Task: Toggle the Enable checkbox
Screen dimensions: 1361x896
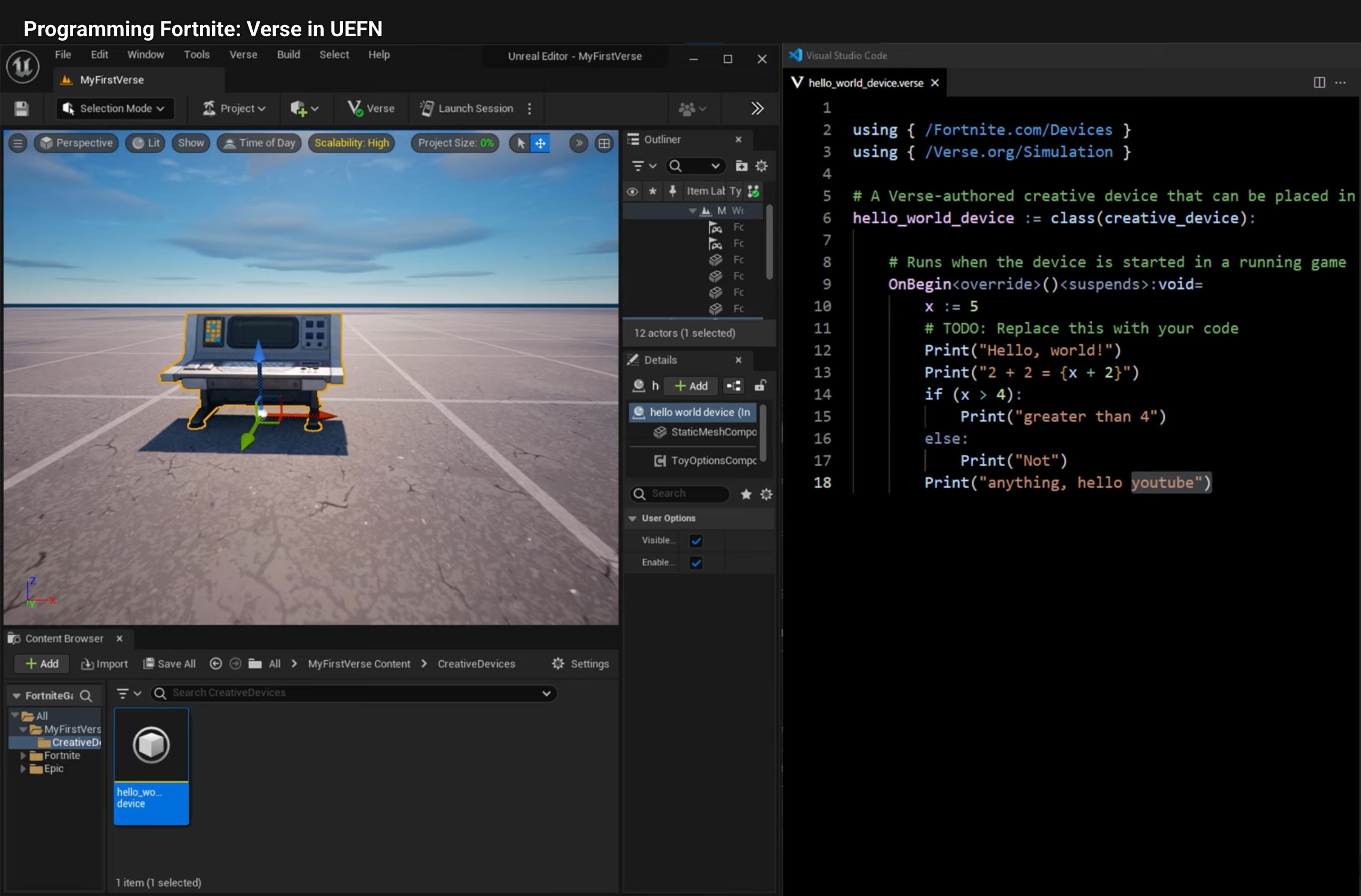Action: point(696,563)
